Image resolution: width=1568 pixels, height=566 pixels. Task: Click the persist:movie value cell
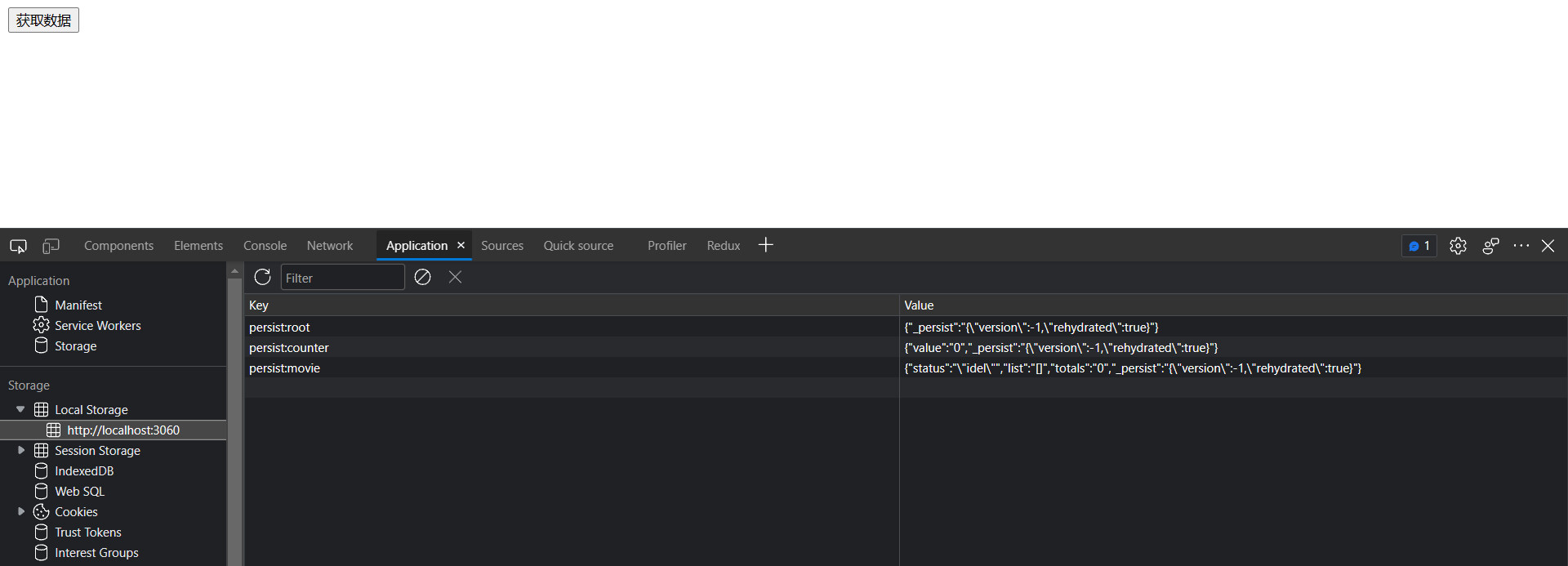(1233, 368)
